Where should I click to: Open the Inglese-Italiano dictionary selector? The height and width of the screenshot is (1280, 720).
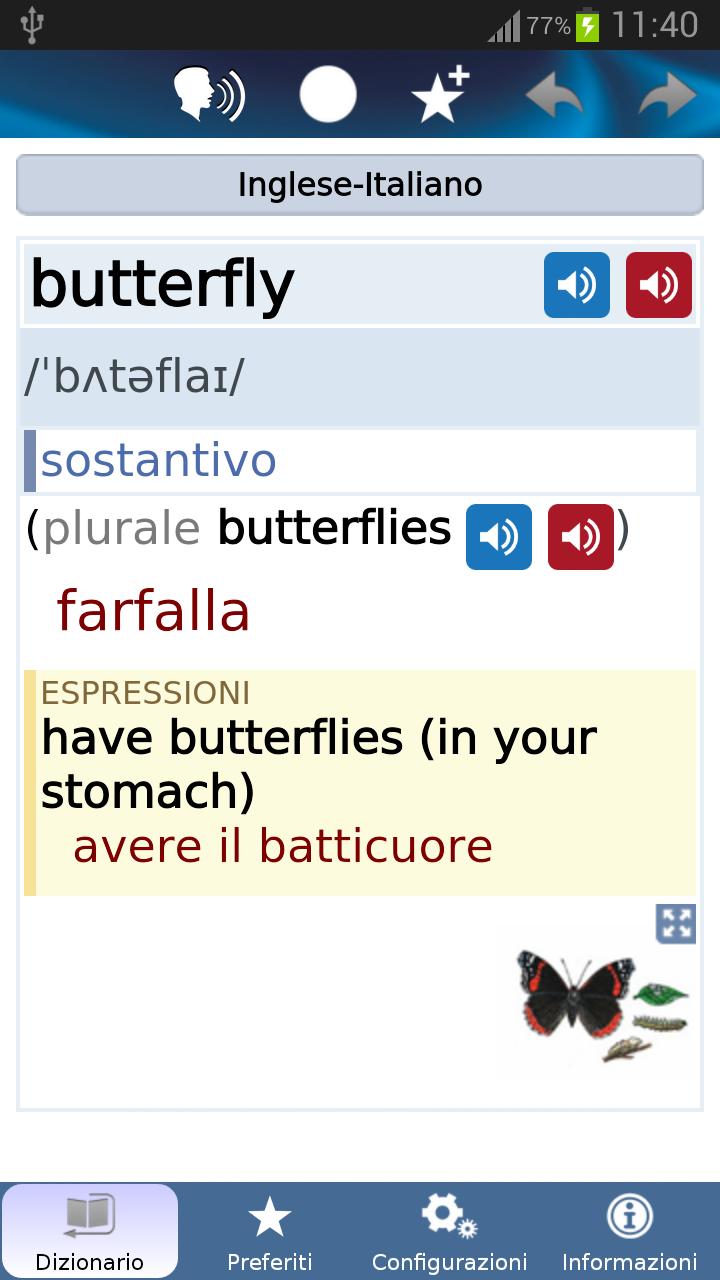360,185
